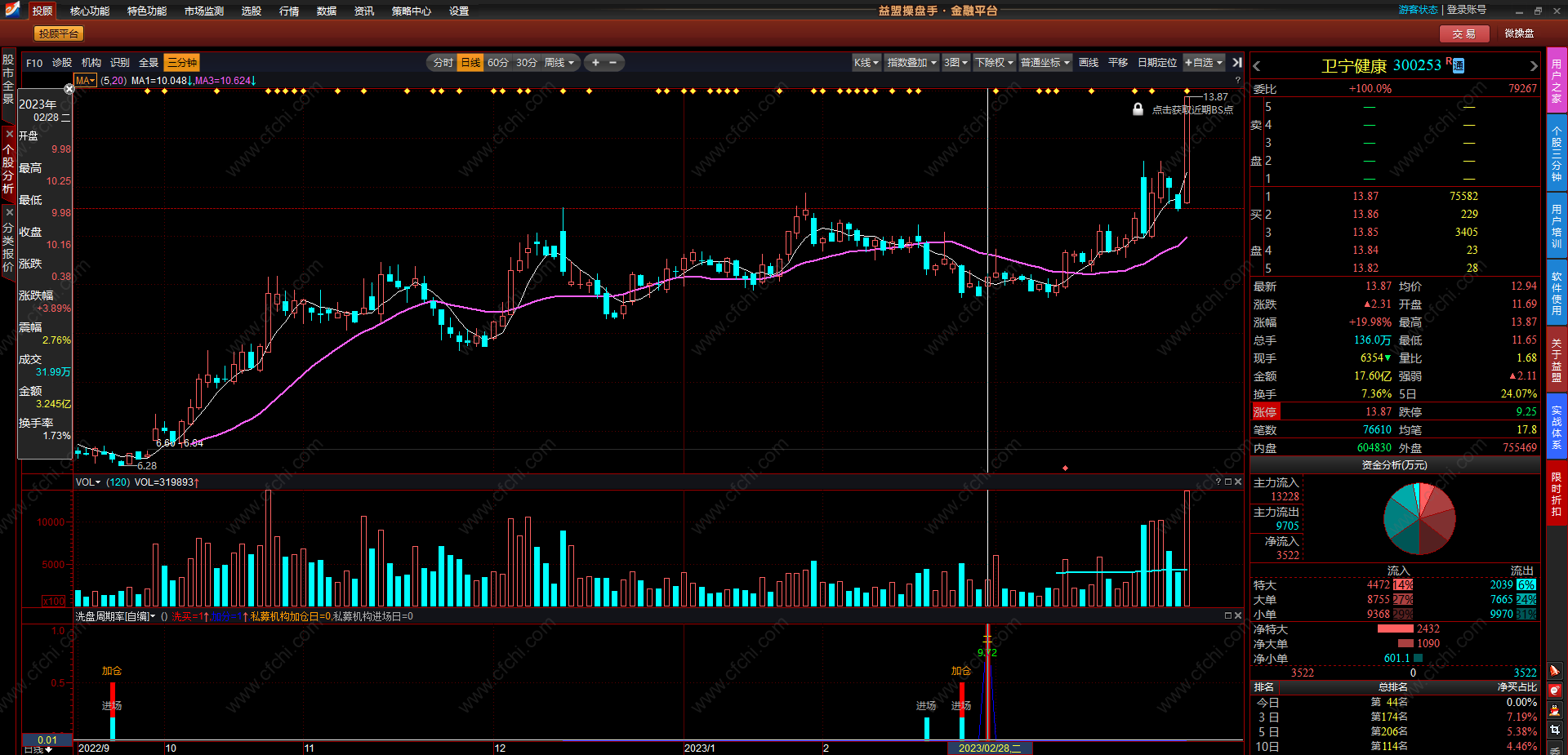Click the fund flow pie chart
Viewport: 1568px width, 755px height.
click(x=1419, y=519)
